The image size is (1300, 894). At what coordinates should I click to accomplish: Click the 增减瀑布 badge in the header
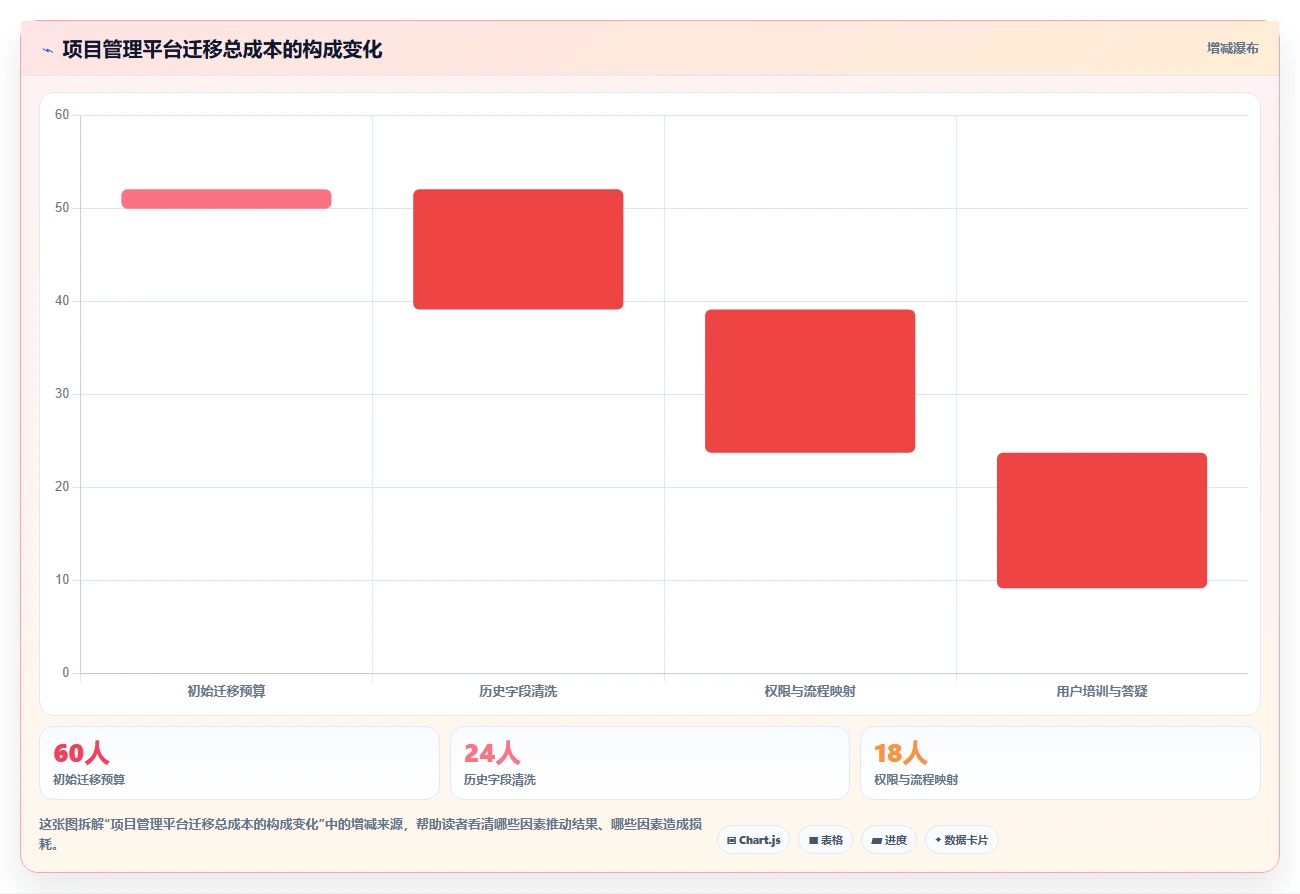(x=1232, y=48)
